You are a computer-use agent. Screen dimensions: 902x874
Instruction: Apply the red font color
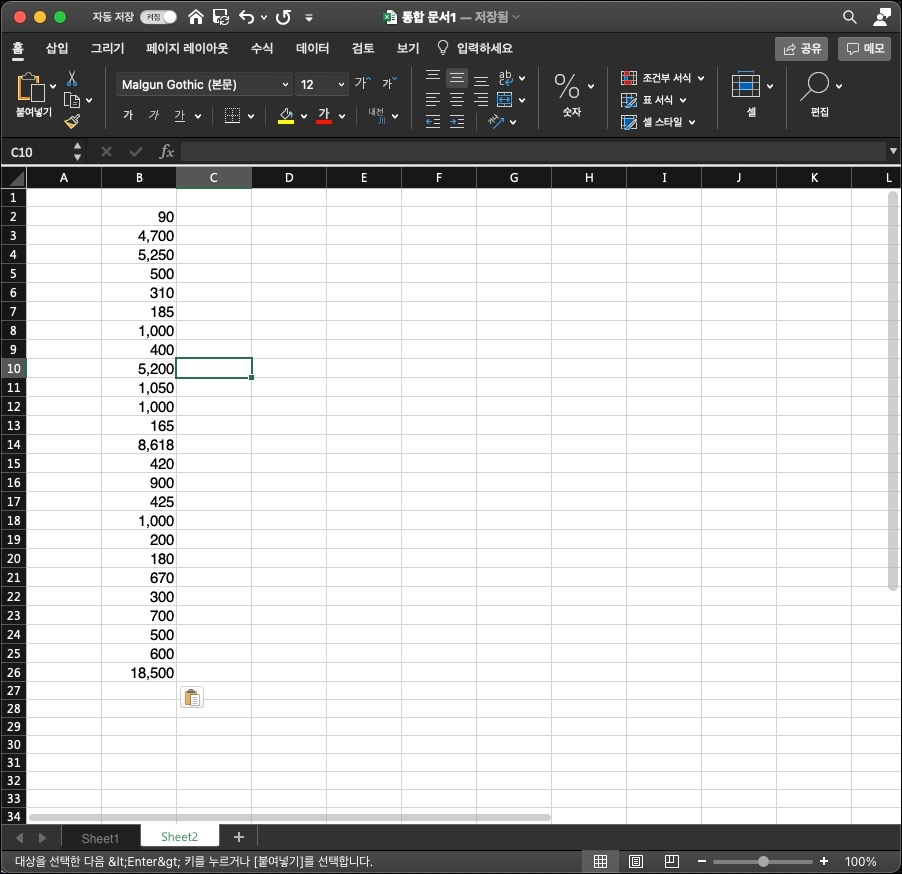tap(324, 116)
